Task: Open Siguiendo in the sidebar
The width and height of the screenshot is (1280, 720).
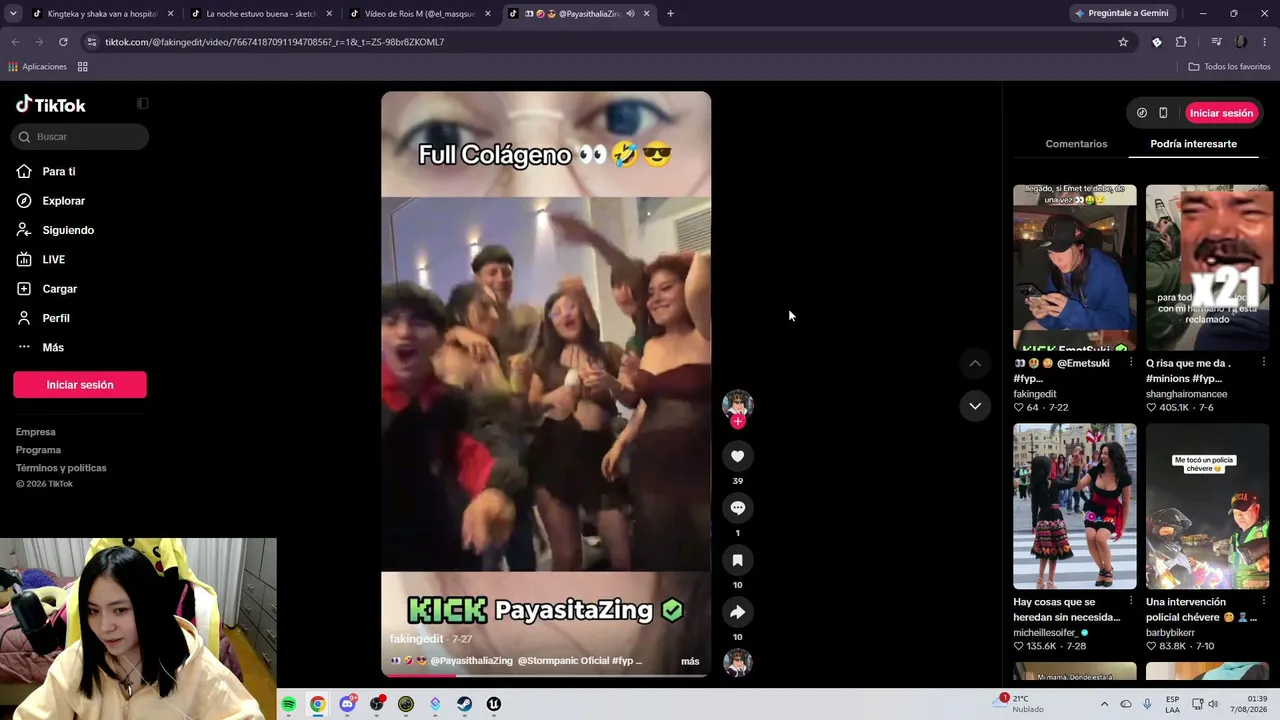Action: (68, 230)
